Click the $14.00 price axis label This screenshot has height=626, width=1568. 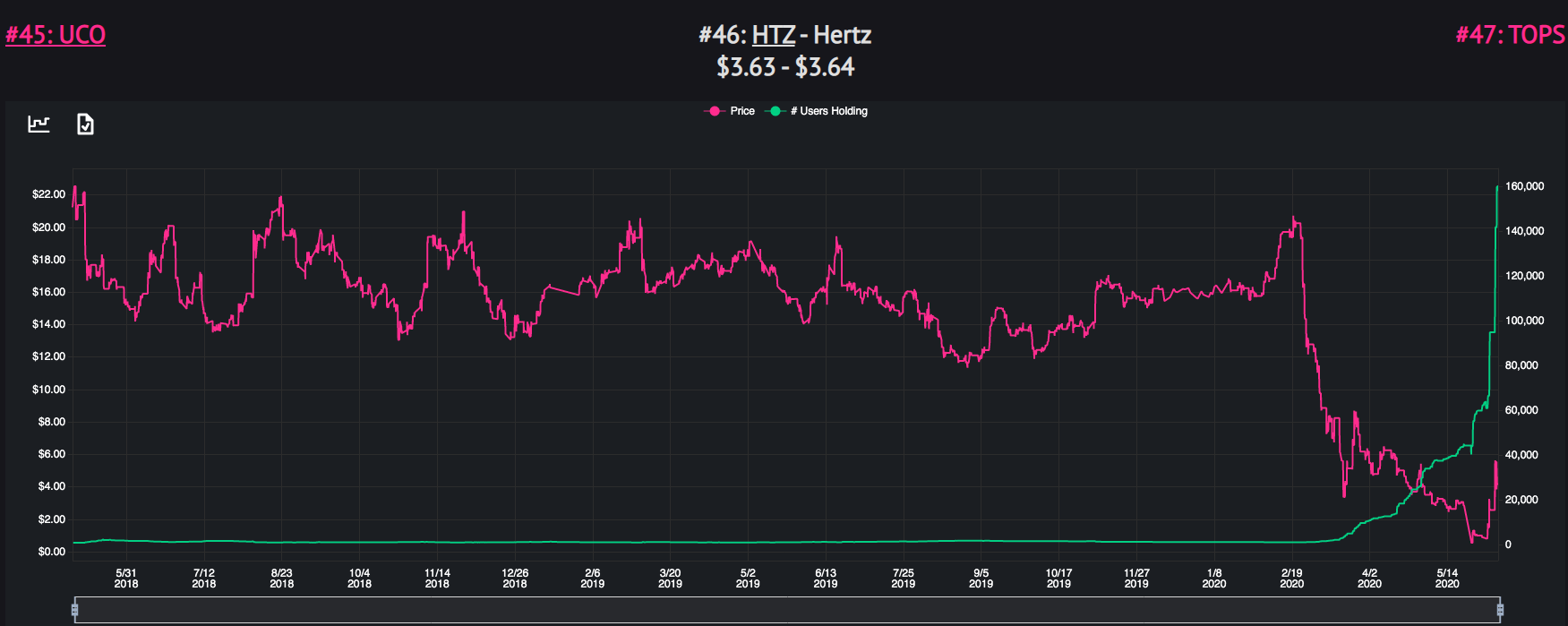click(x=48, y=324)
